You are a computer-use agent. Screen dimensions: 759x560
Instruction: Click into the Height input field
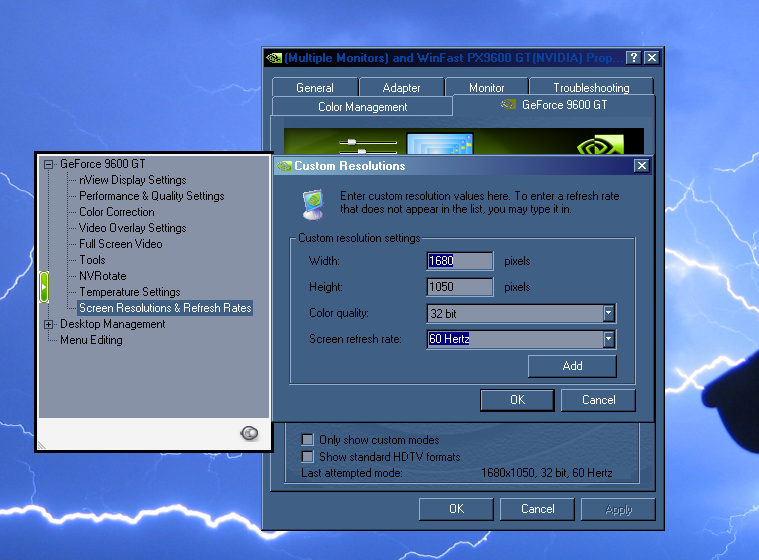tap(460, 287)
